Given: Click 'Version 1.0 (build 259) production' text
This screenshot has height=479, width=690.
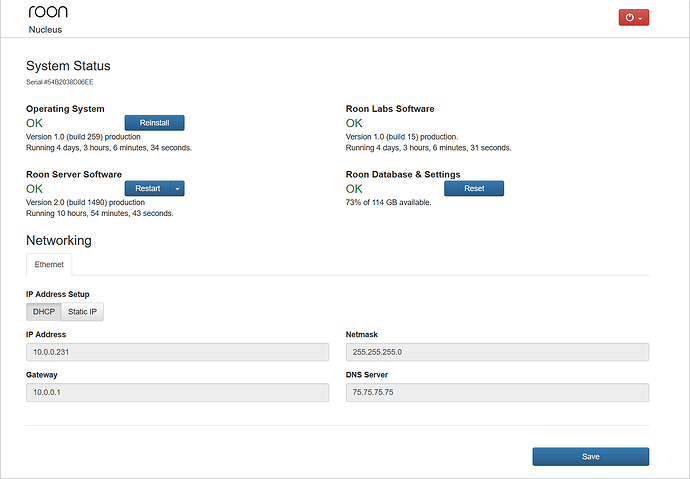Looking at the screenshot, I should pyautogui.click(x=83, y=137).
